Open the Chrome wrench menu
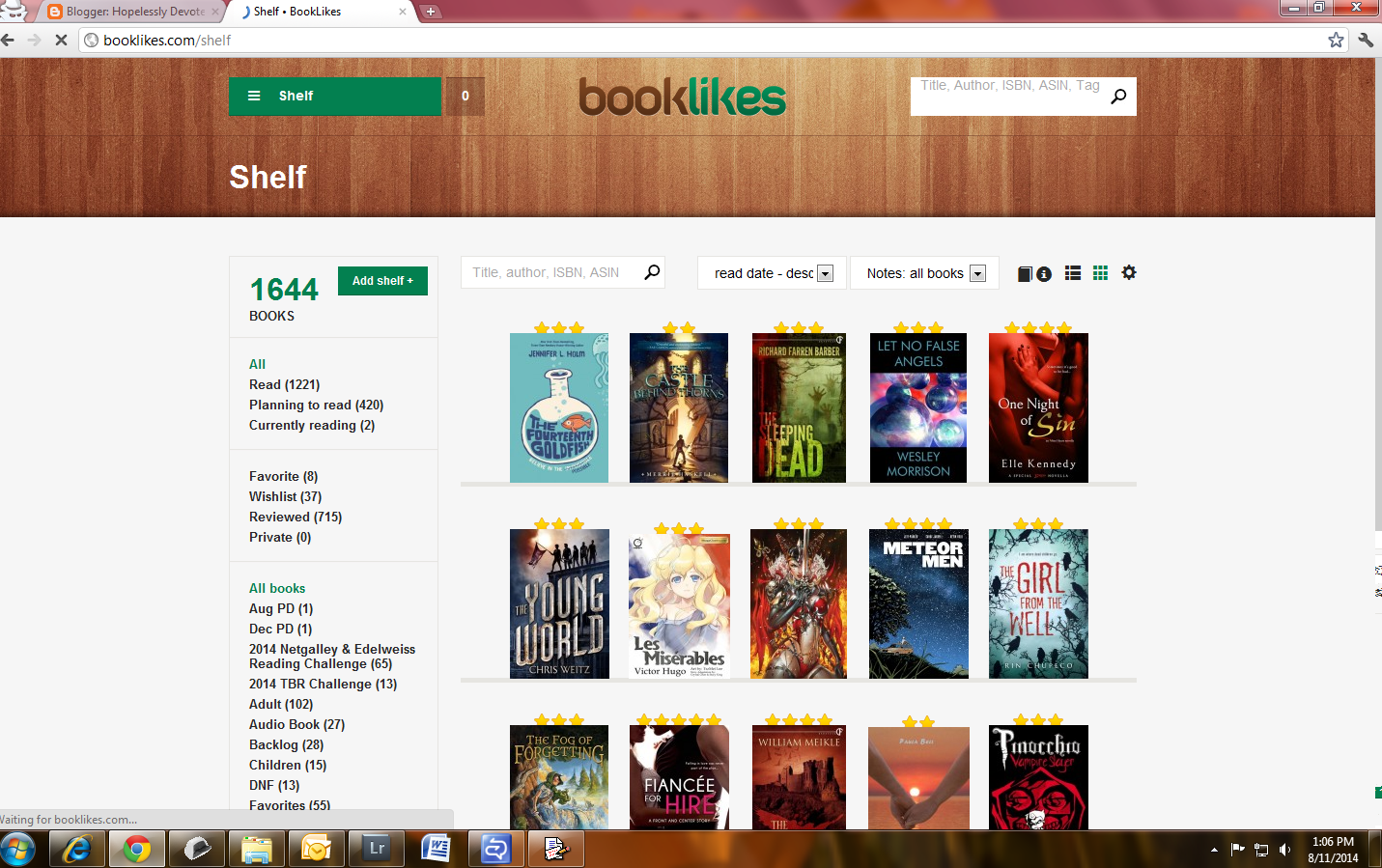This screenshot has width=1382, height=868. (x=1366, y=40)
